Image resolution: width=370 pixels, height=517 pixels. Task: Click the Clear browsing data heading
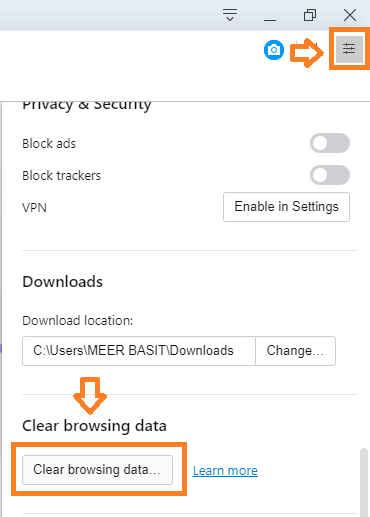[94, 426]
